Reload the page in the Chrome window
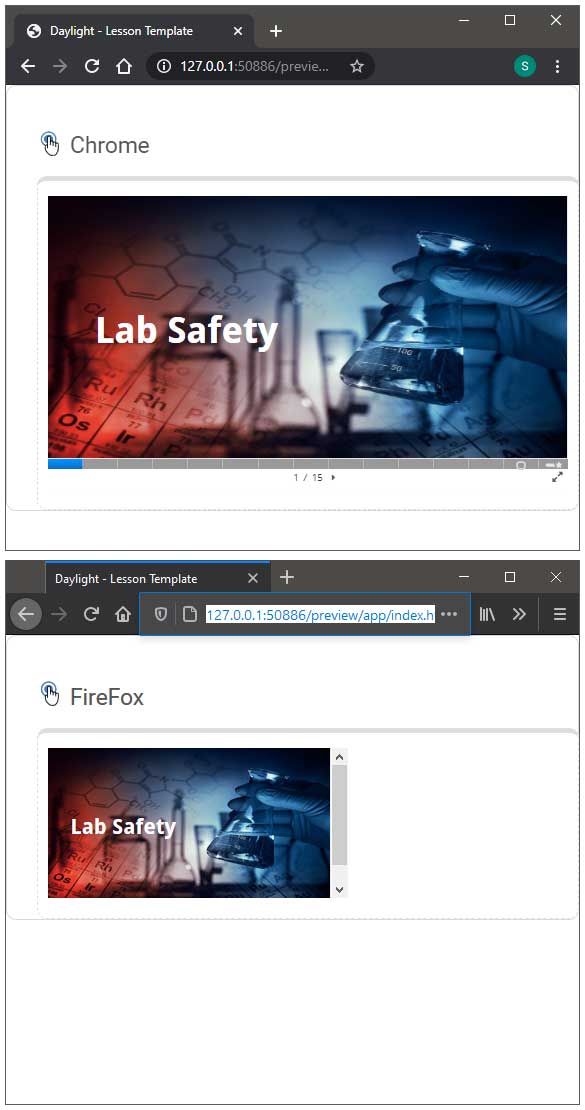Image resolution: width=585 pixels, height=1110 pixels. [91, 67]
